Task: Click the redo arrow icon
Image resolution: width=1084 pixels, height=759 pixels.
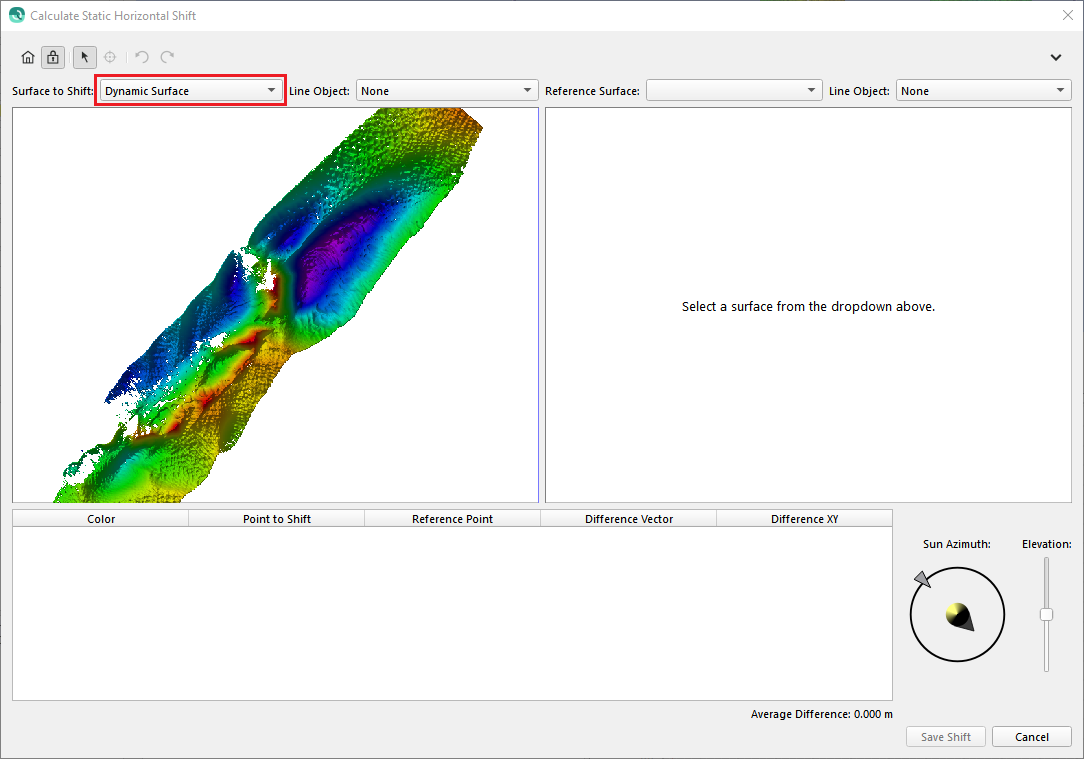Action: click(x=167, y=57)
